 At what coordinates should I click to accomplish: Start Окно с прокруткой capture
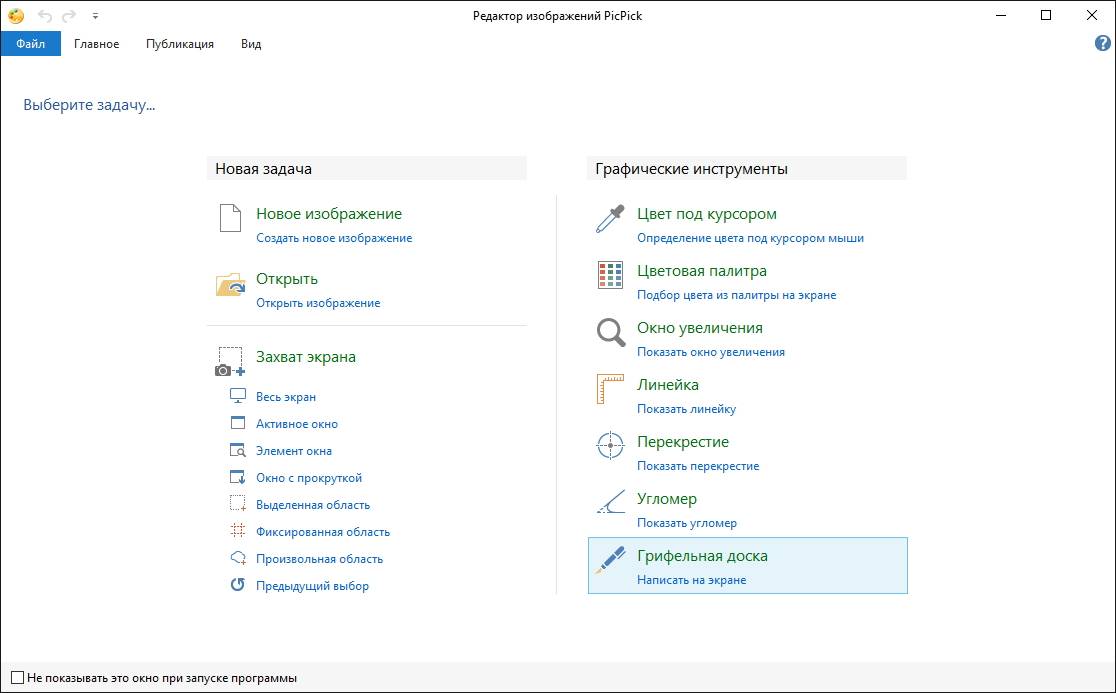(x=309, y=477)
